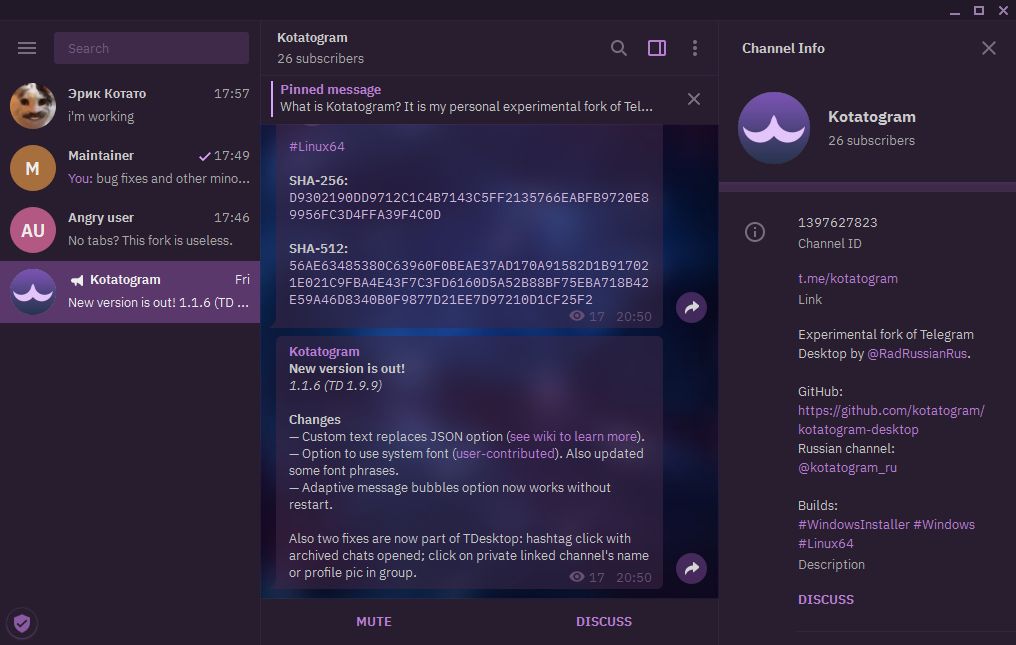Open the kotatogram-desktop GitHub link

(890, 419)
